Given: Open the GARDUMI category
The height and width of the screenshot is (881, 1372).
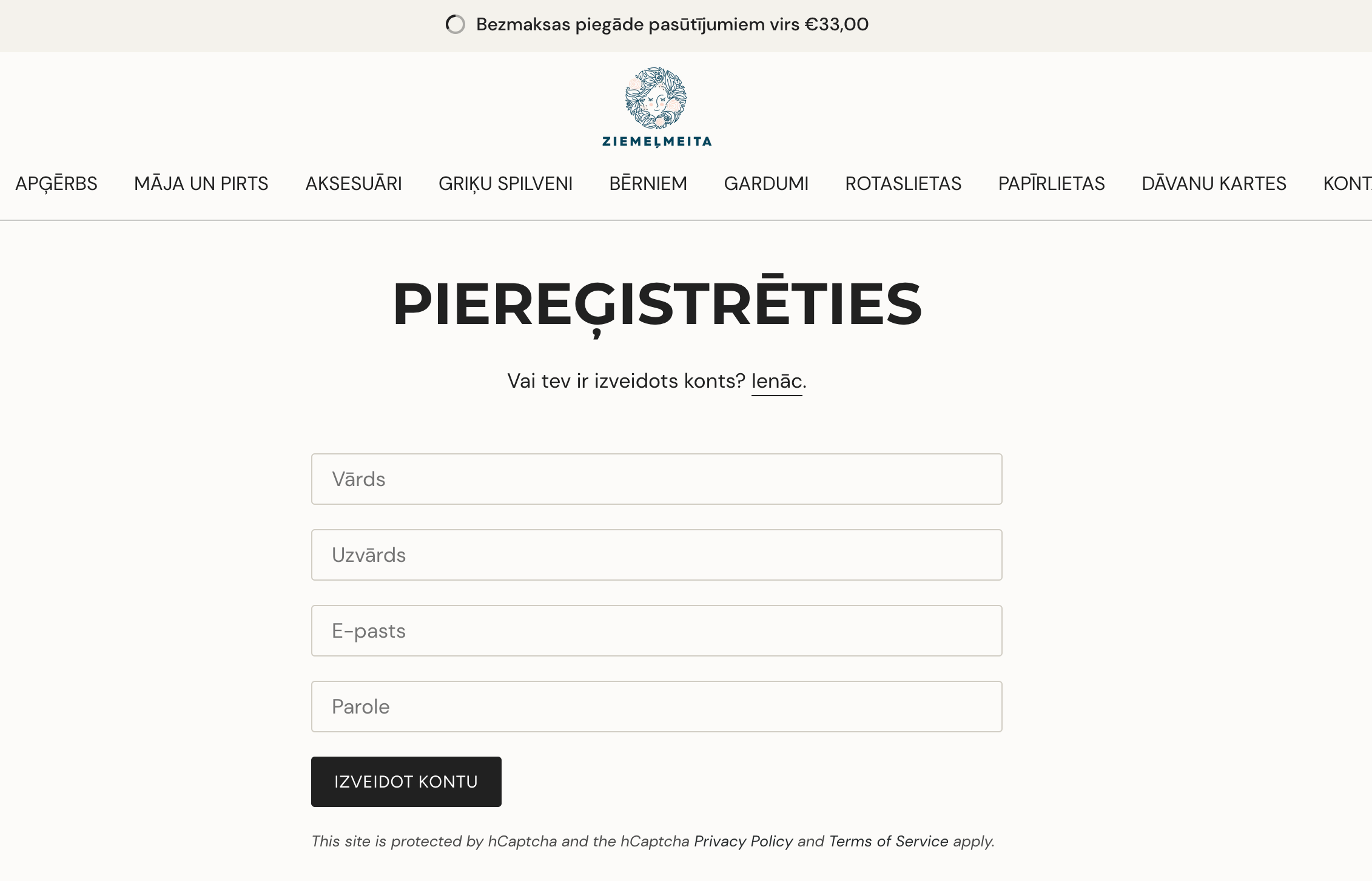Looking at the screenshot, I should pyautogui.click(x=767, y=183).
